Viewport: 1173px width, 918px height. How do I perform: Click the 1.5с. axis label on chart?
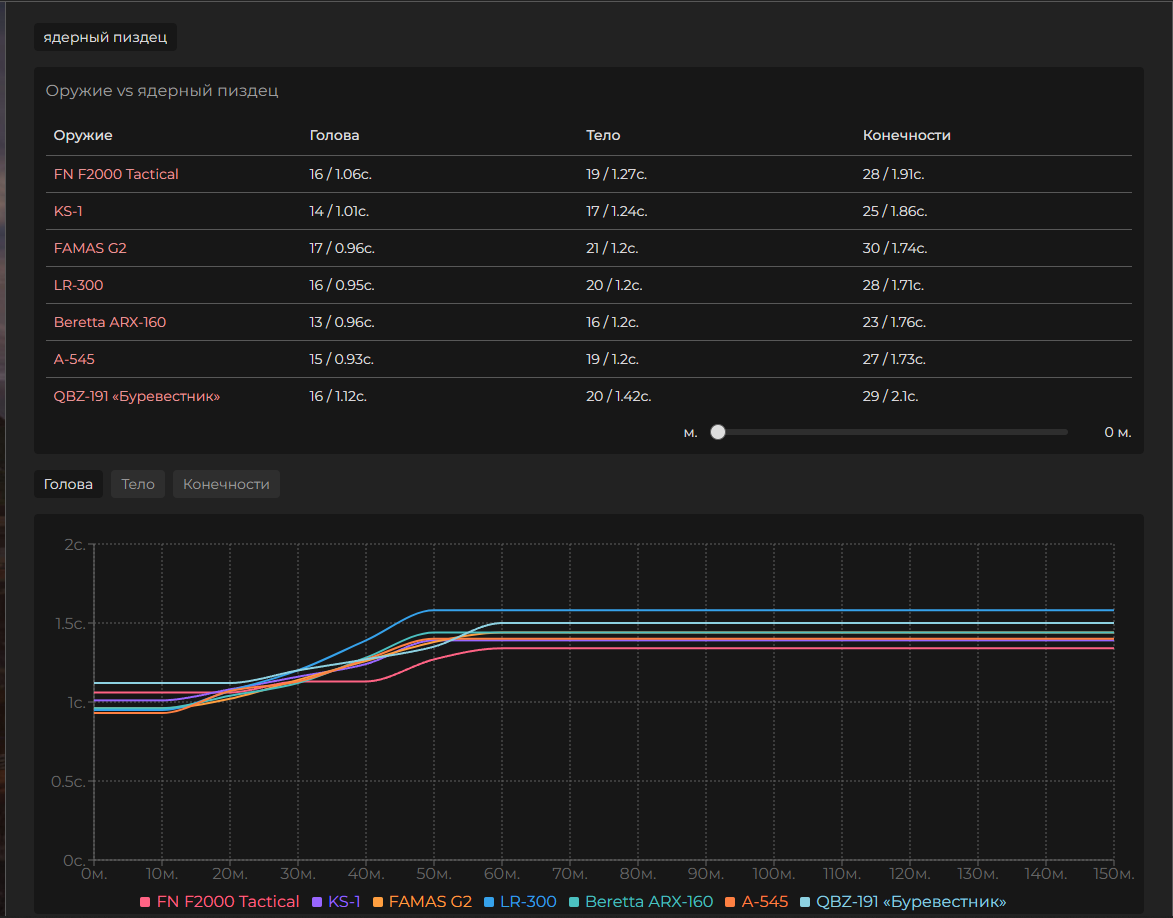[70, 623]
